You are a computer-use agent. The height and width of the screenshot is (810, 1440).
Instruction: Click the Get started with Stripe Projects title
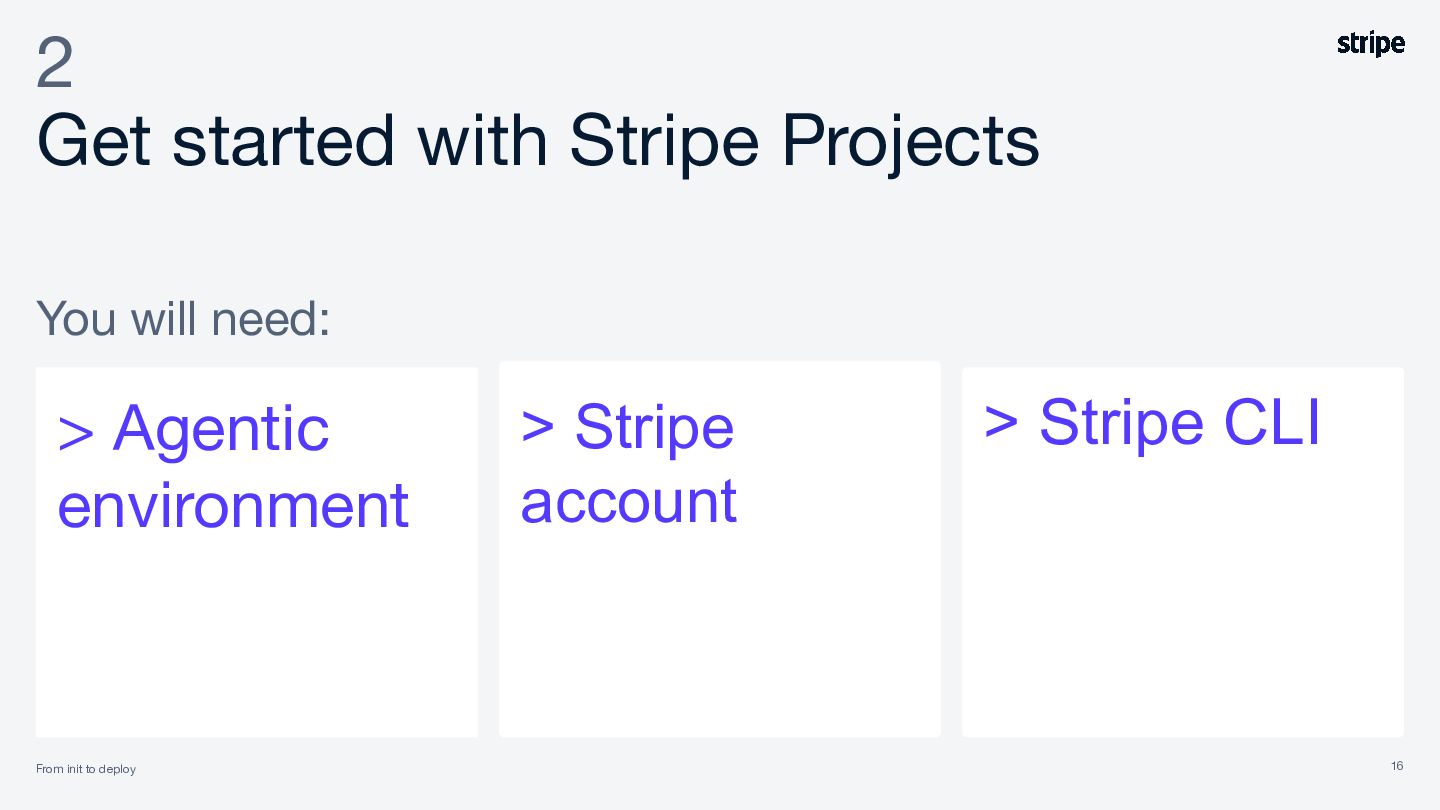tap(538, 140)
